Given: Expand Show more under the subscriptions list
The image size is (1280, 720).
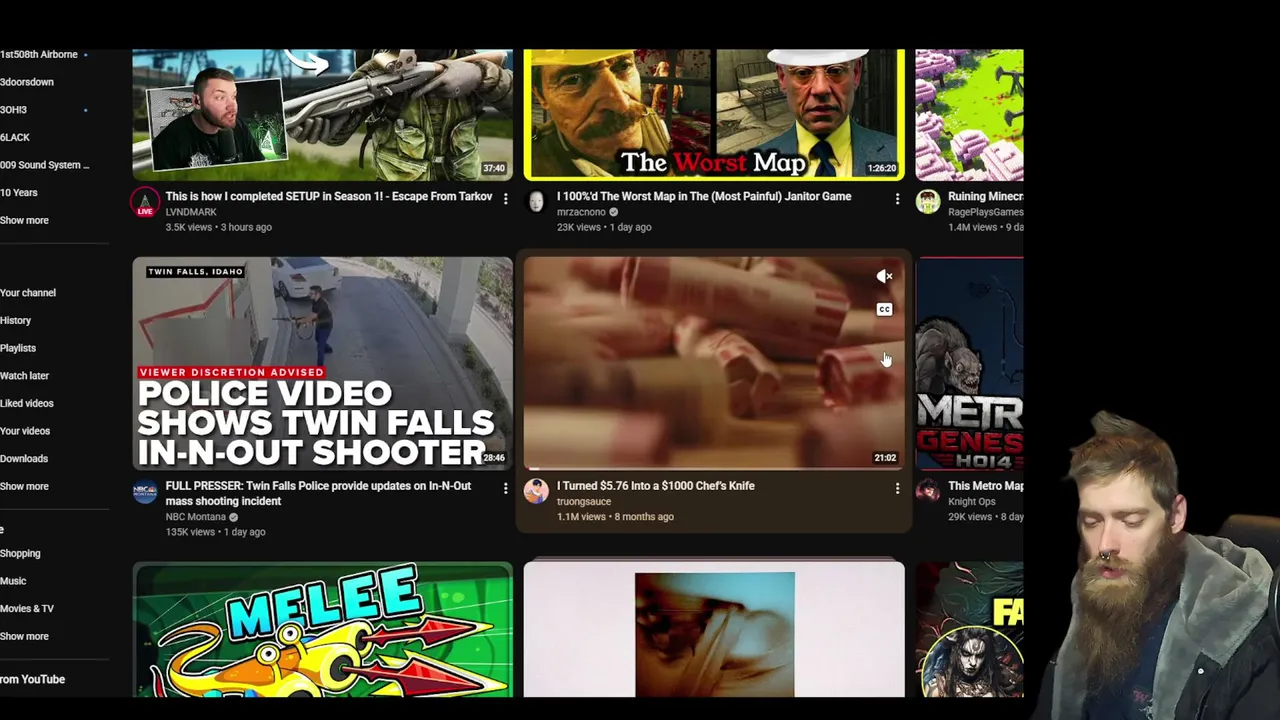Looking at the screenshot, I should [24, 220].
